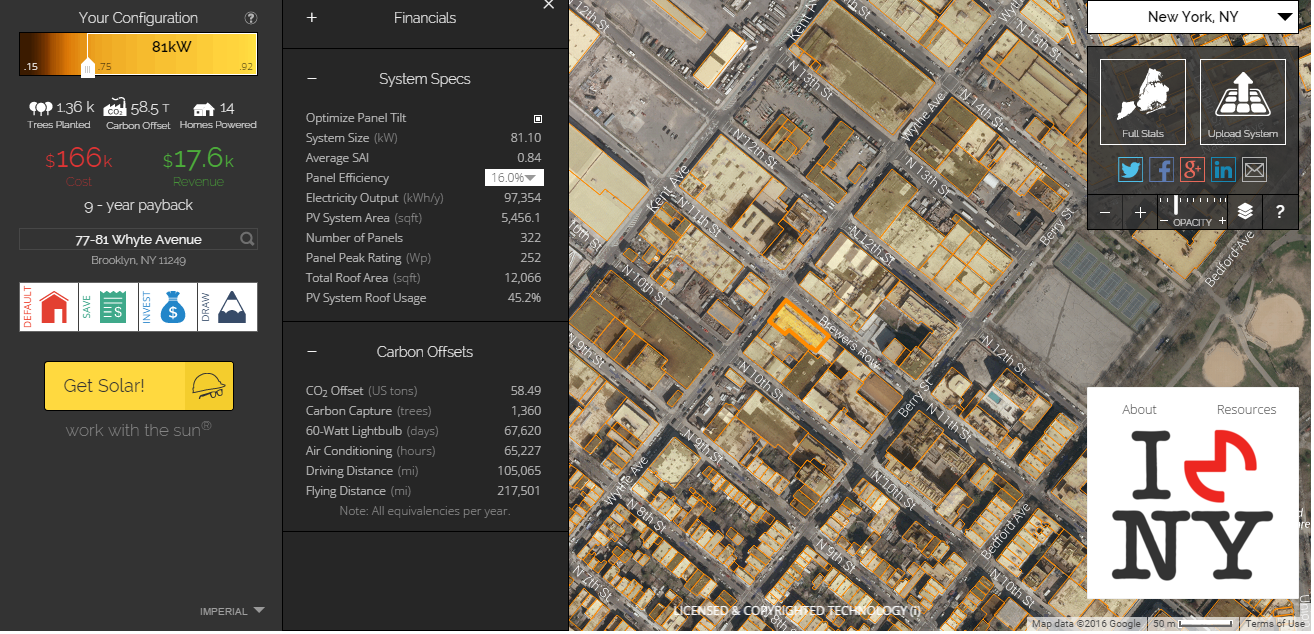Toggle the Optimize Panel Tilt checkbox
Screen dimensions: 1314x634
[x=537, y=118]
